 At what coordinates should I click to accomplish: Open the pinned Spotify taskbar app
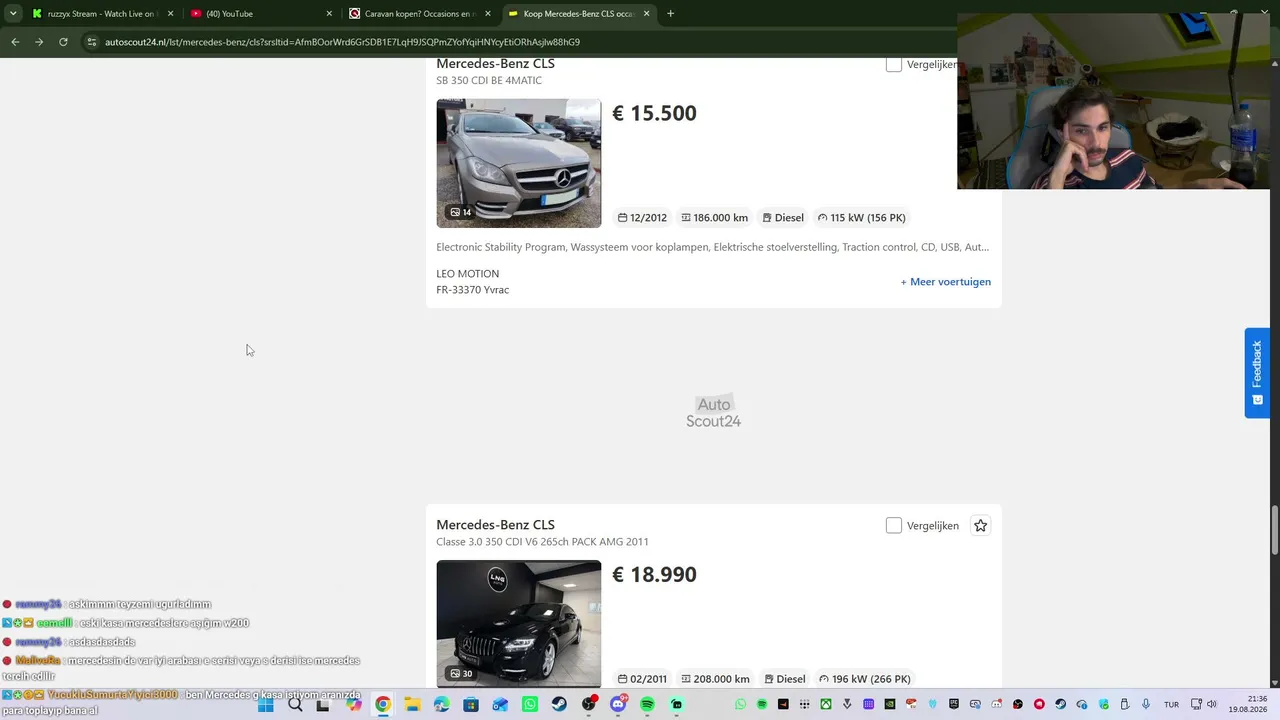coord(647,705)
